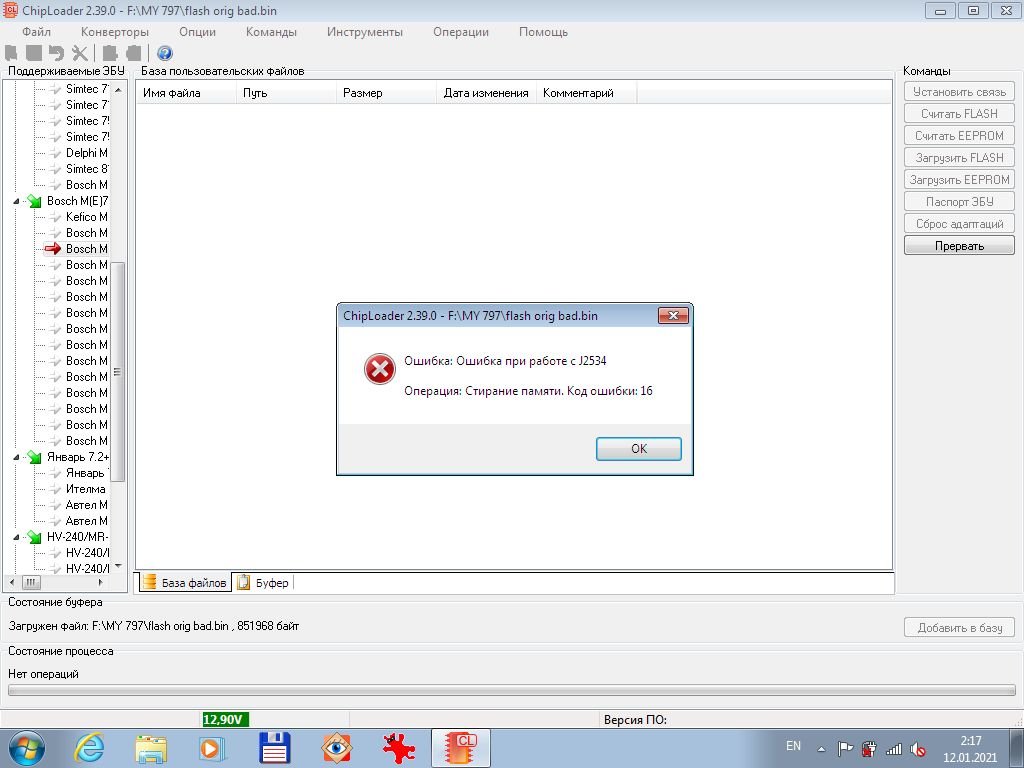Click the Прервать button
This screenshot has width=1024, height=768.
pyautogui.click(x=959, y=246)
